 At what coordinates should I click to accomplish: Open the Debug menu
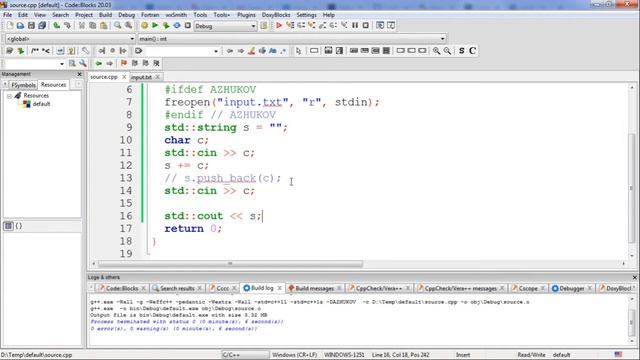coord(127,15)
